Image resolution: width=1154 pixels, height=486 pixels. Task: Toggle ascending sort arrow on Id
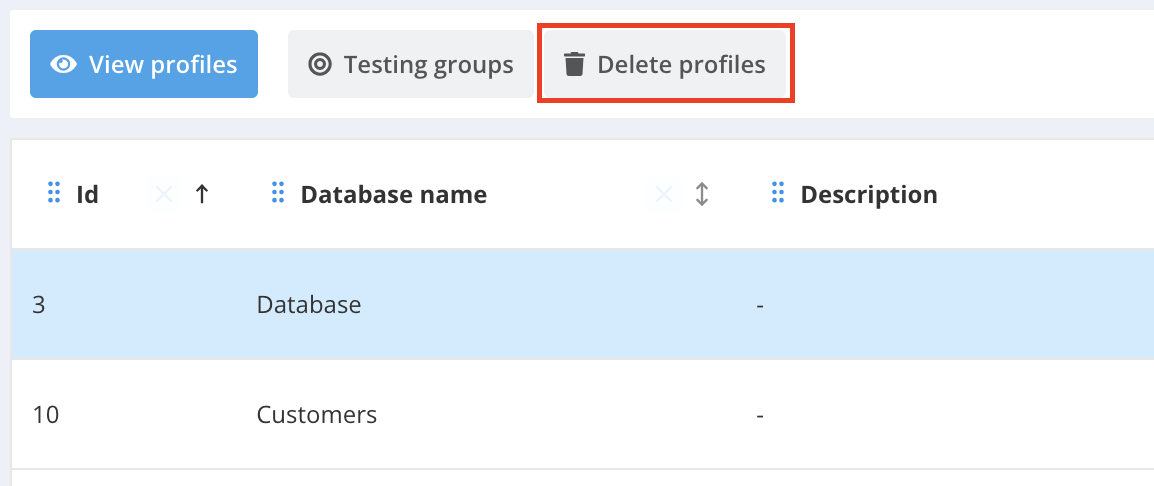[x=202, y=194]
